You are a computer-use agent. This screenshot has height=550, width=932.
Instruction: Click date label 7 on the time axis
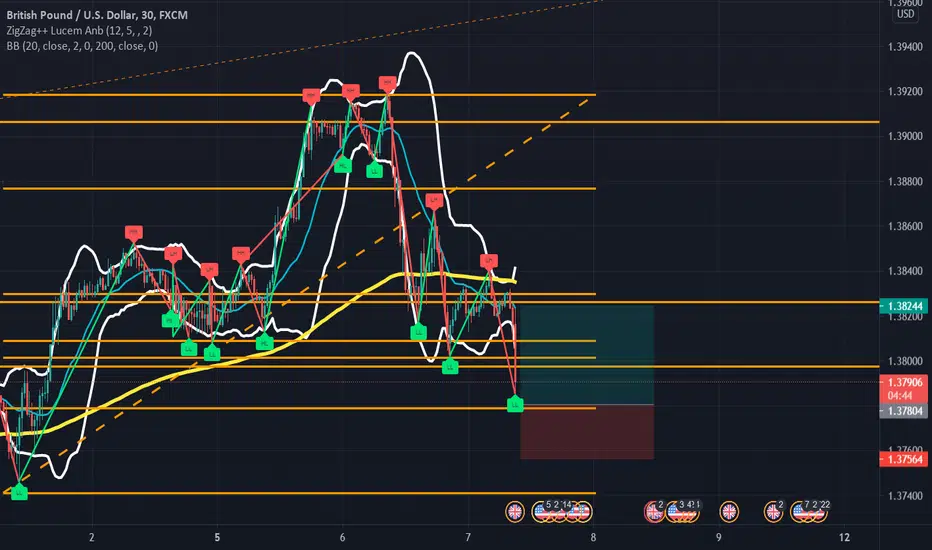point(468,538)
